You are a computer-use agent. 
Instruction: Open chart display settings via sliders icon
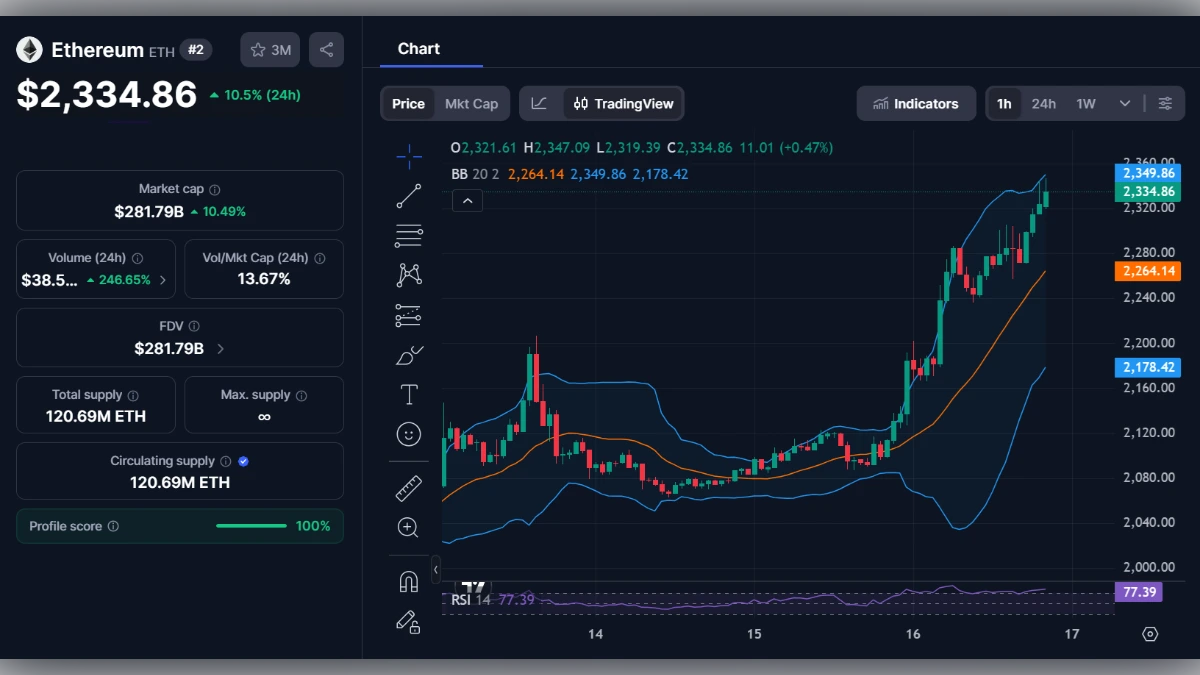click(x=1165, y=103)
